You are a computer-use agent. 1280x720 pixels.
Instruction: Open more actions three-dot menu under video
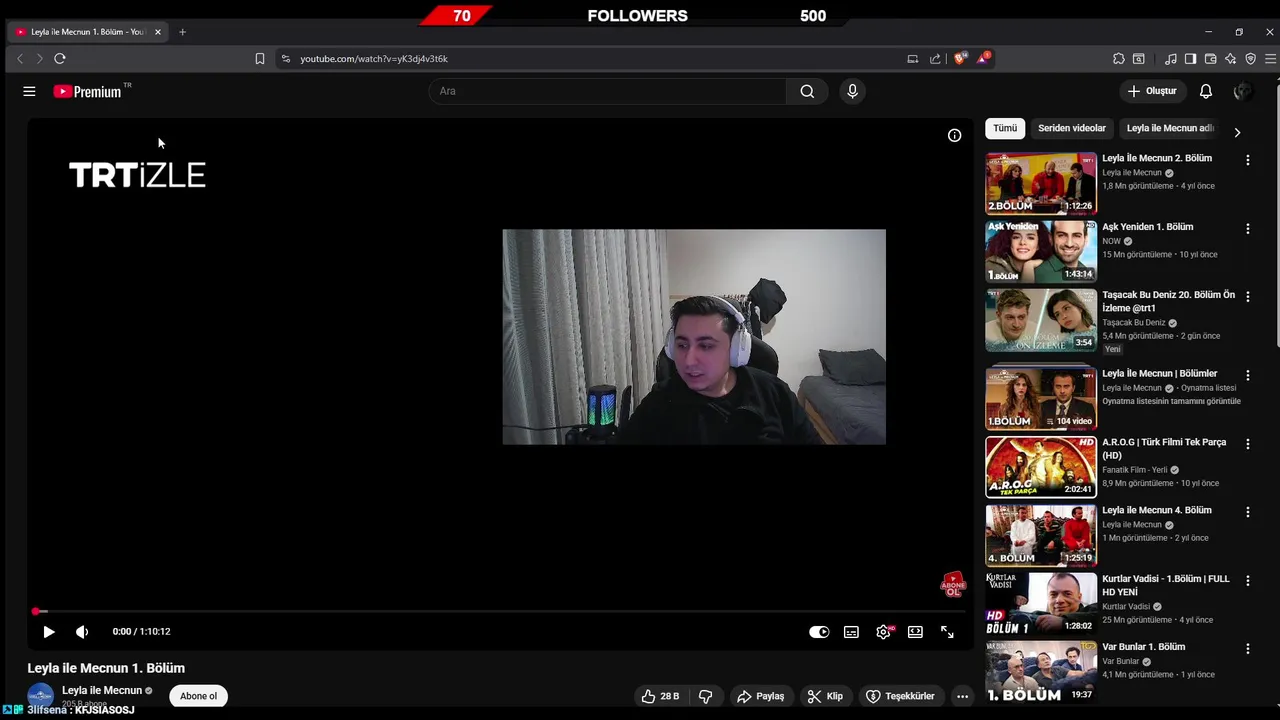[x=962, y=696]
